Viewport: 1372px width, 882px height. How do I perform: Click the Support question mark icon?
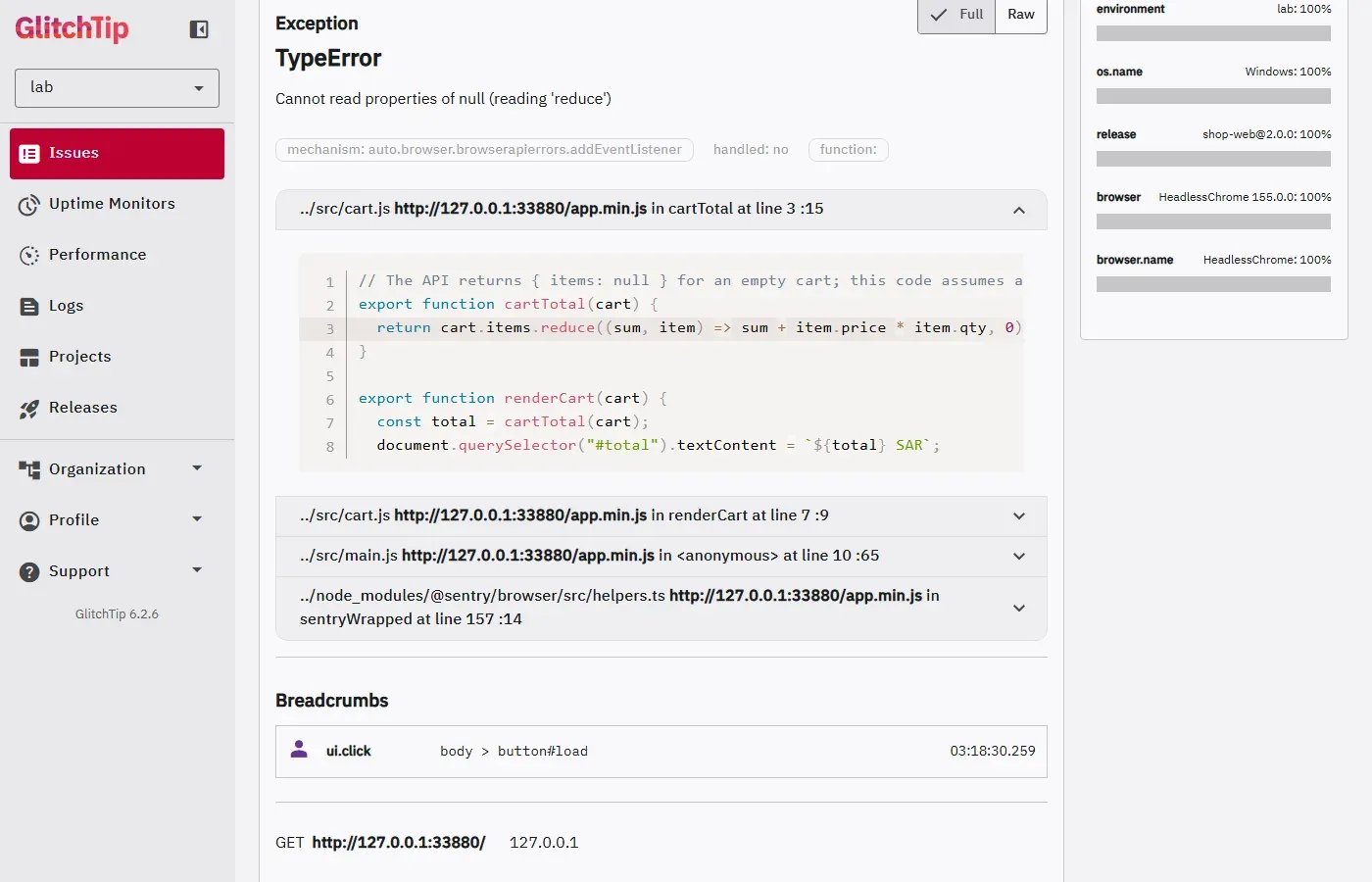coord(29,571)
